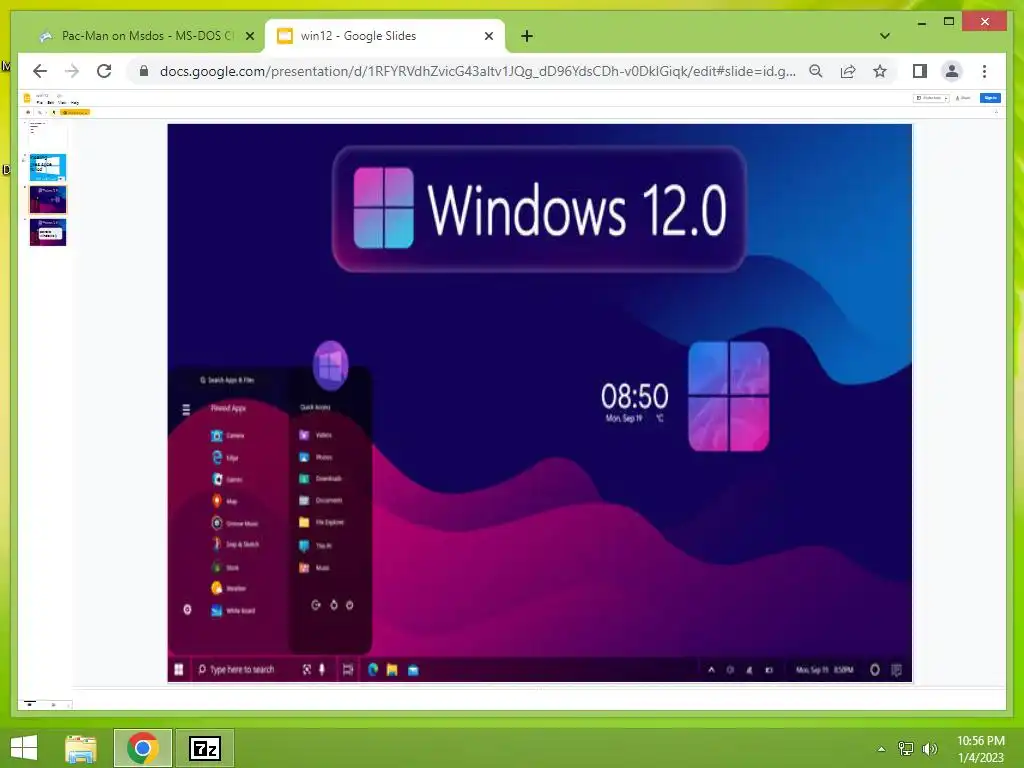The image size is (1024, 768).
Task: Close the Pac-Man on Msdos tab
Action: [x=249, y=37]
